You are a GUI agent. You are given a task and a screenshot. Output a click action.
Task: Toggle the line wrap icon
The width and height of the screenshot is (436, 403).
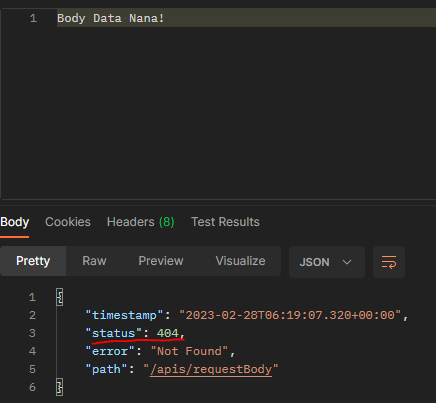pos(389,262)
